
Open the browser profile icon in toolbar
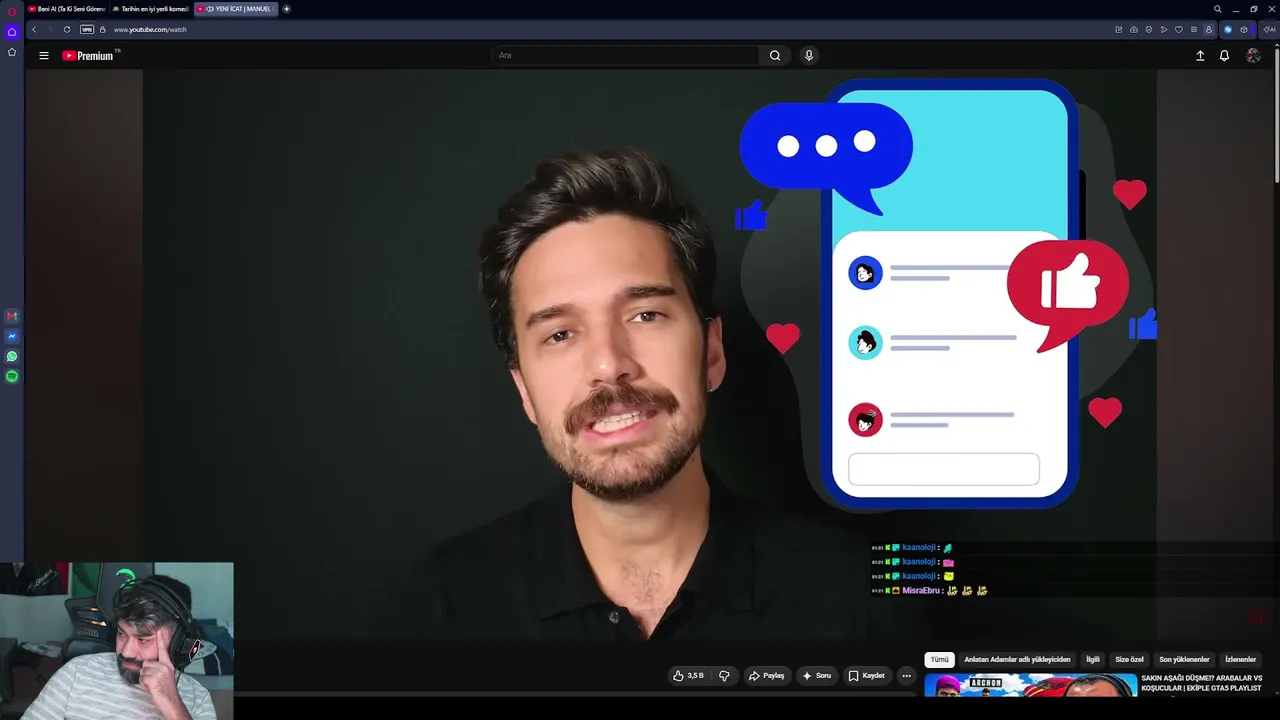click(x=1209, y=30)
